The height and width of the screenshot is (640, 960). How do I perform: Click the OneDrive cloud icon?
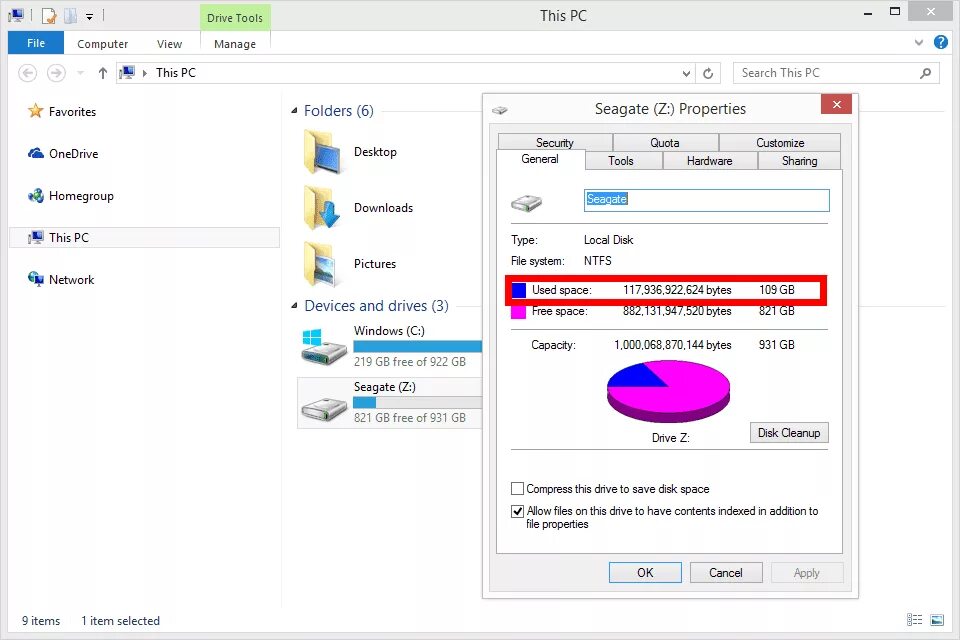[x=36, y=153]
